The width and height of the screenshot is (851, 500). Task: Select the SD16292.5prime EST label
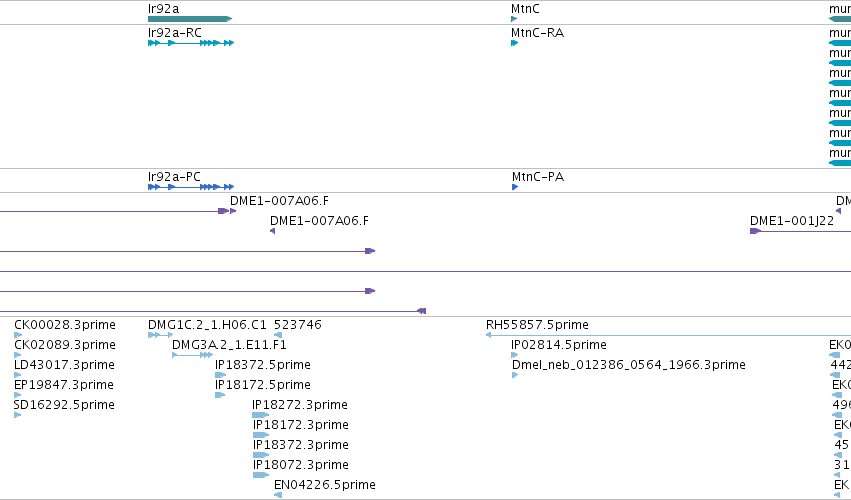coord(64,405)
